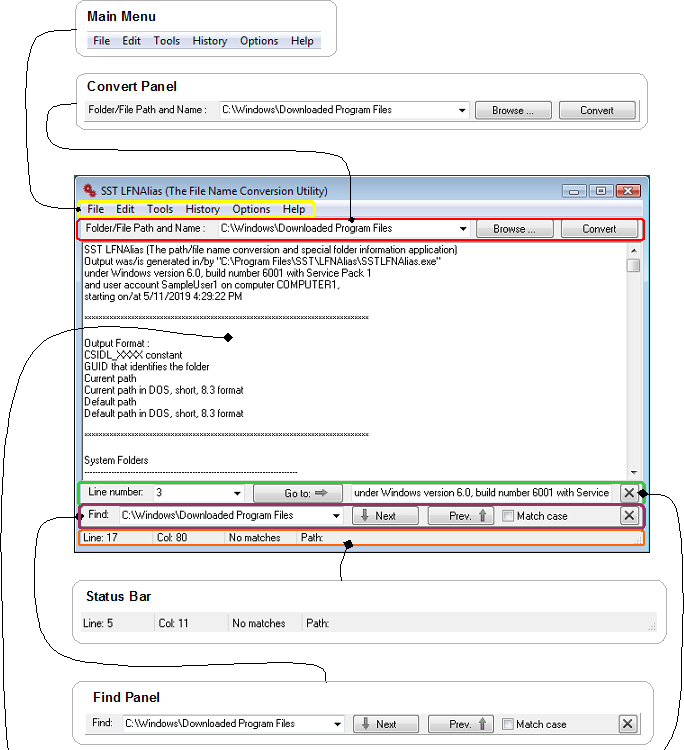This screenshot has width=684, height=750.
Task: Open File menu in the SST LFNAlias window
Action: [x=96, y=209]
